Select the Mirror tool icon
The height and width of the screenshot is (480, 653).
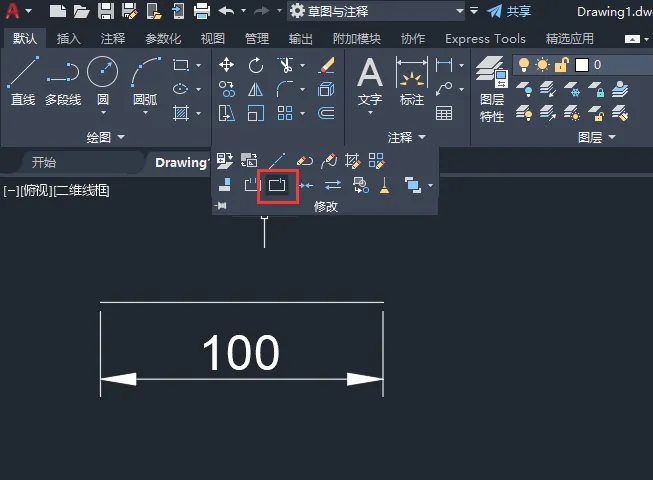pyautogui.click(x=256, y=89)
